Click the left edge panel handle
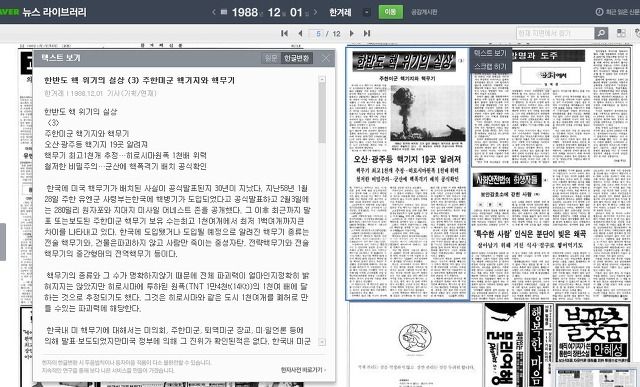 pos(3,242)
